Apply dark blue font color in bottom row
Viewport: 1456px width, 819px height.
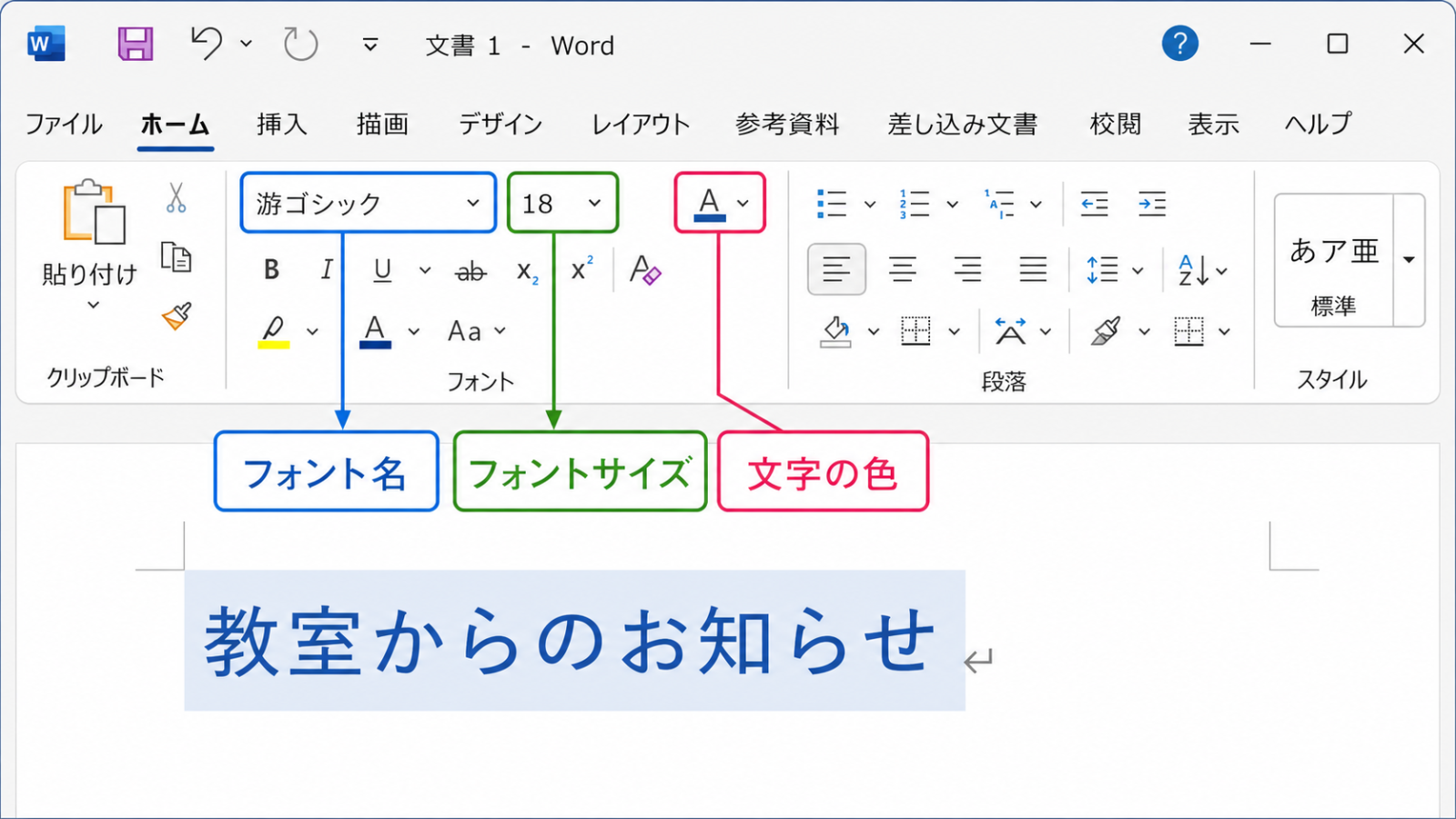[375, 331]
